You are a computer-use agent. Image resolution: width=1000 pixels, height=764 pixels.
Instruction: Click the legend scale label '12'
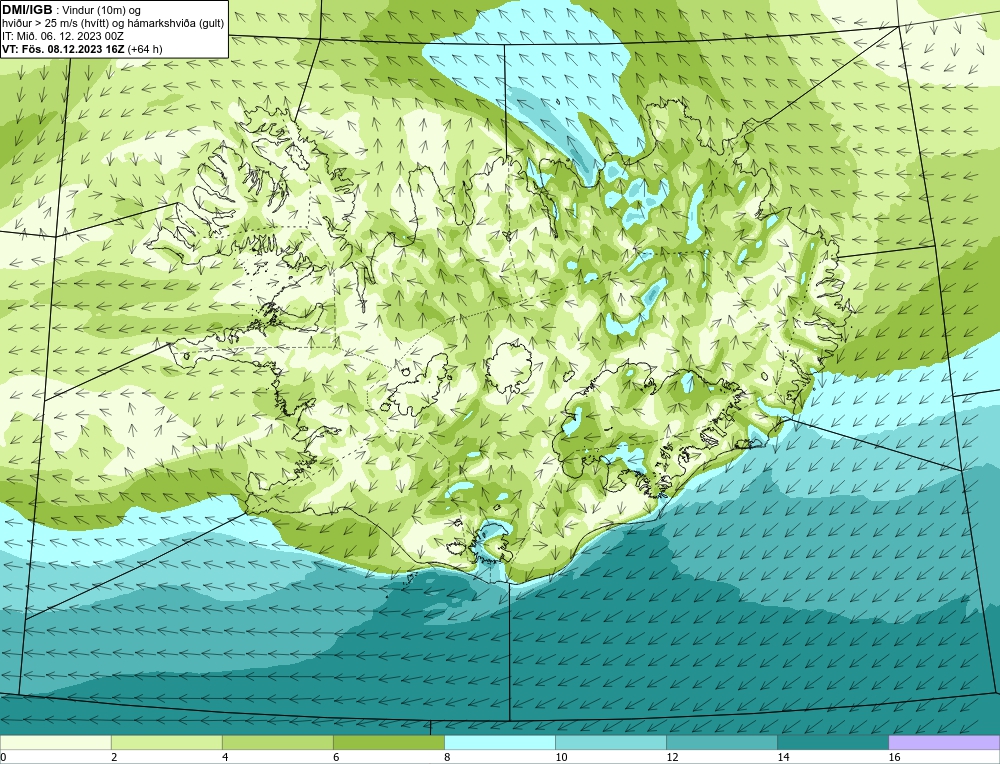pyautogui.click(x=672, y=757)
